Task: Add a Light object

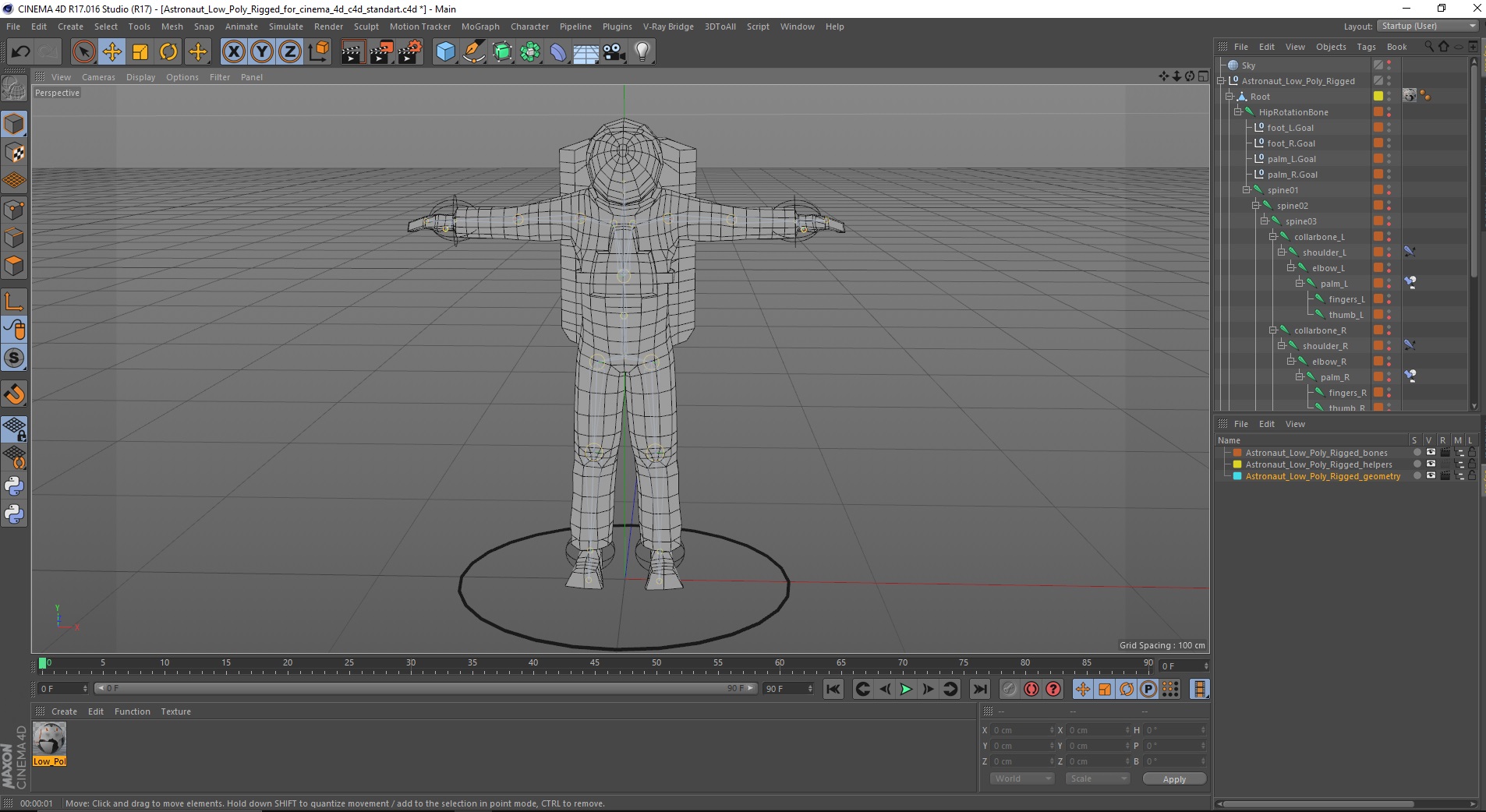Action: pos(642,52)
